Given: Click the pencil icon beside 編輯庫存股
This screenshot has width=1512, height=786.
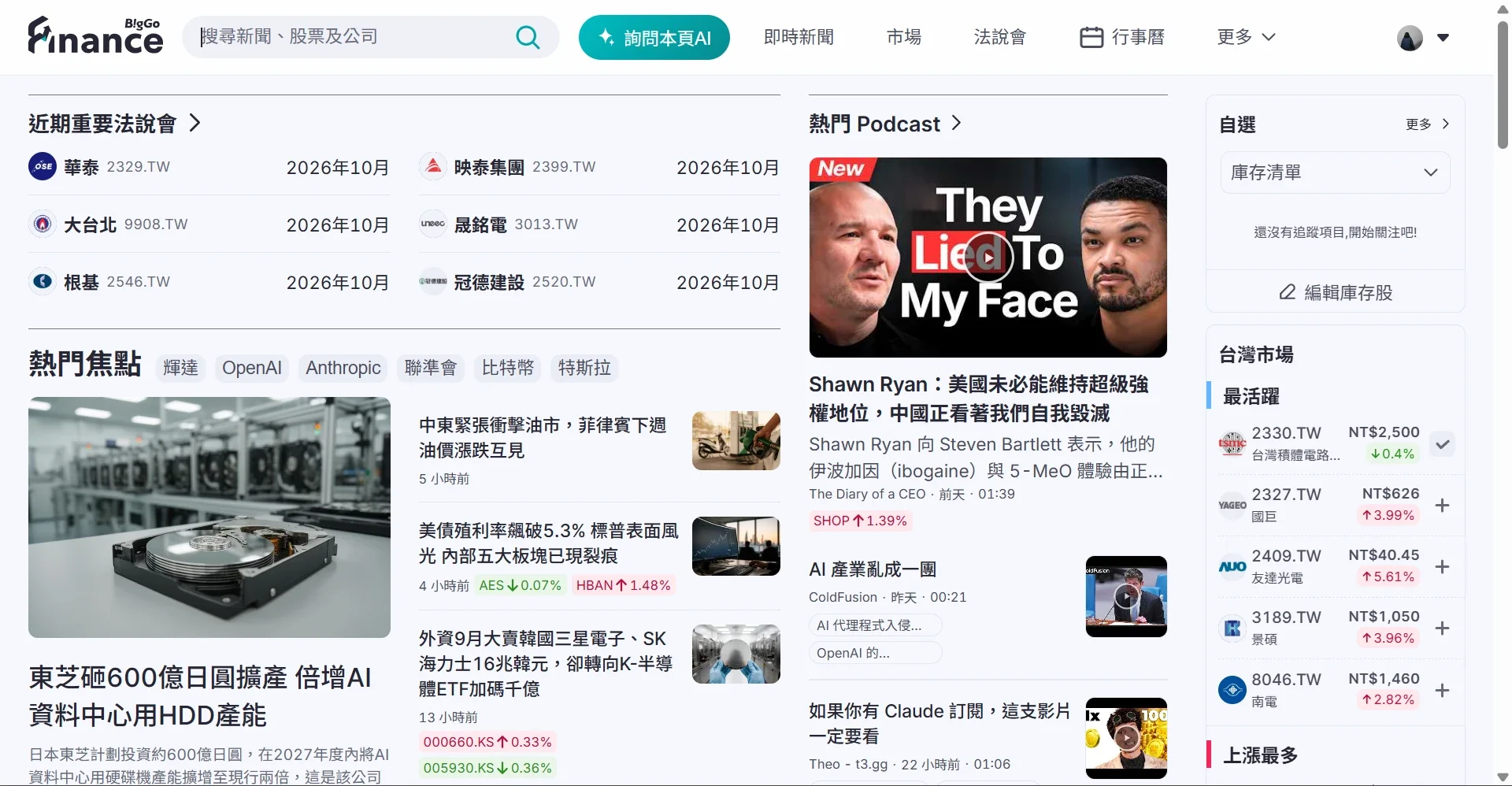Looking at the screenshot, I should pyautogui.click(x=1287, y=292).
